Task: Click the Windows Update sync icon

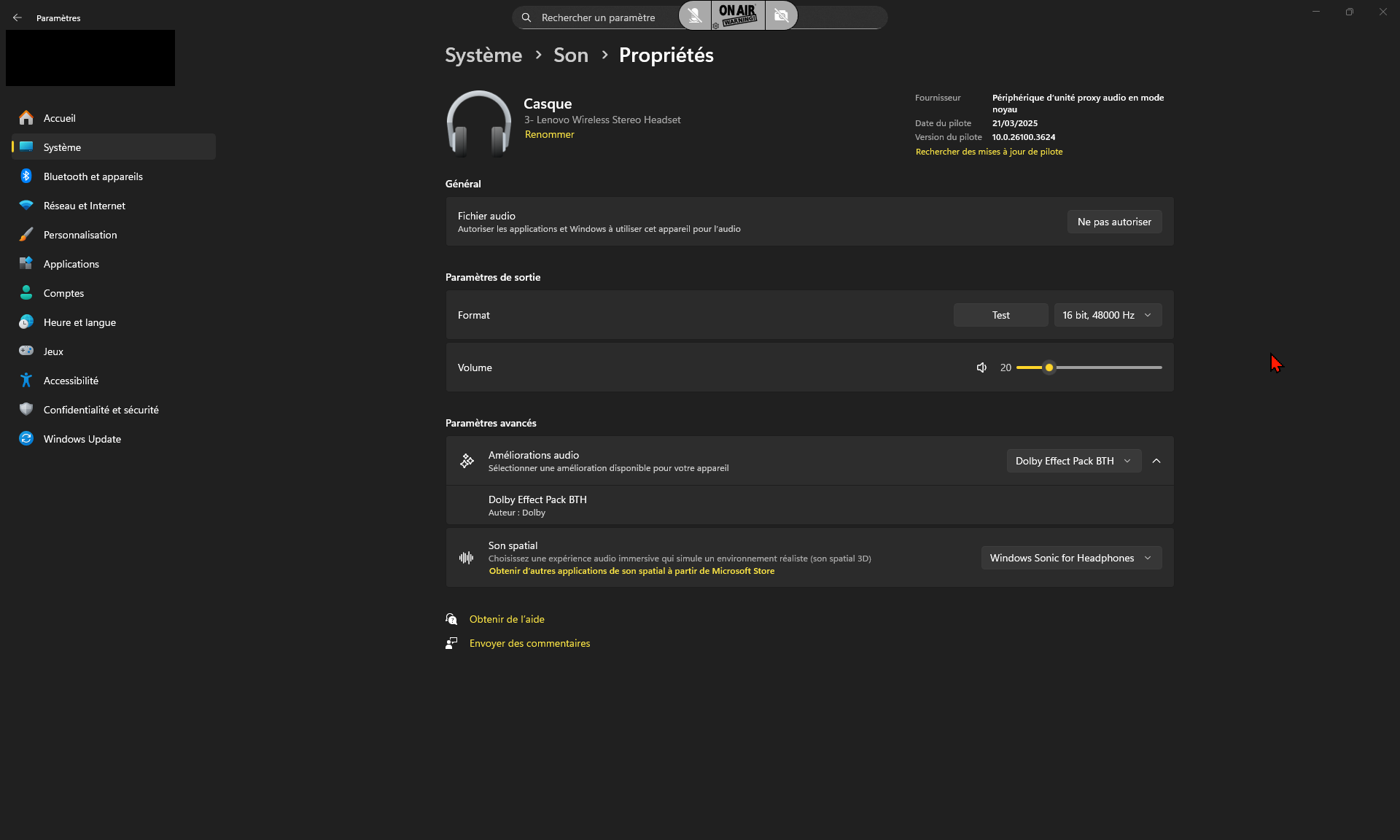Action: click(x=26, y=439)
